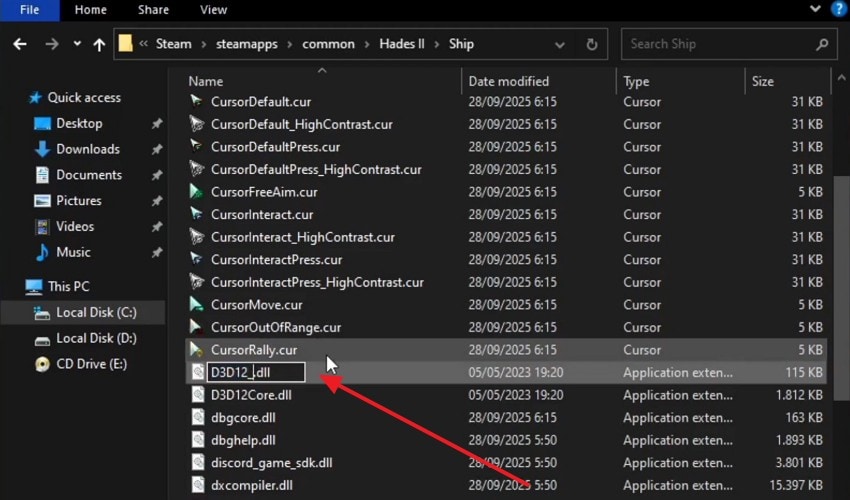Go up one folder level
The height and width of the screenshot is (500, 850).
99,44
